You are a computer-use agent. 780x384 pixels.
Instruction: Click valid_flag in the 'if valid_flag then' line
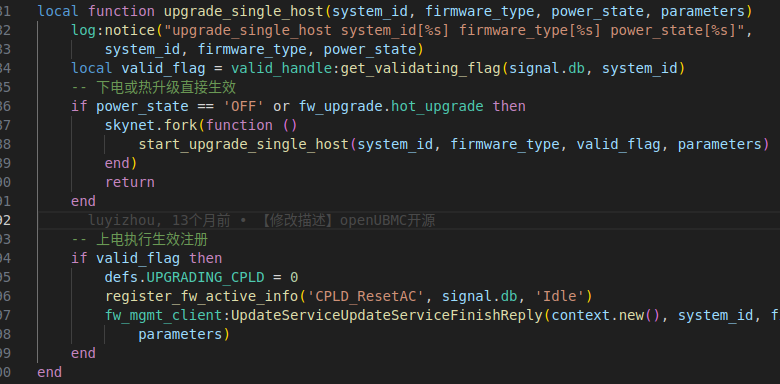(138, 258)
